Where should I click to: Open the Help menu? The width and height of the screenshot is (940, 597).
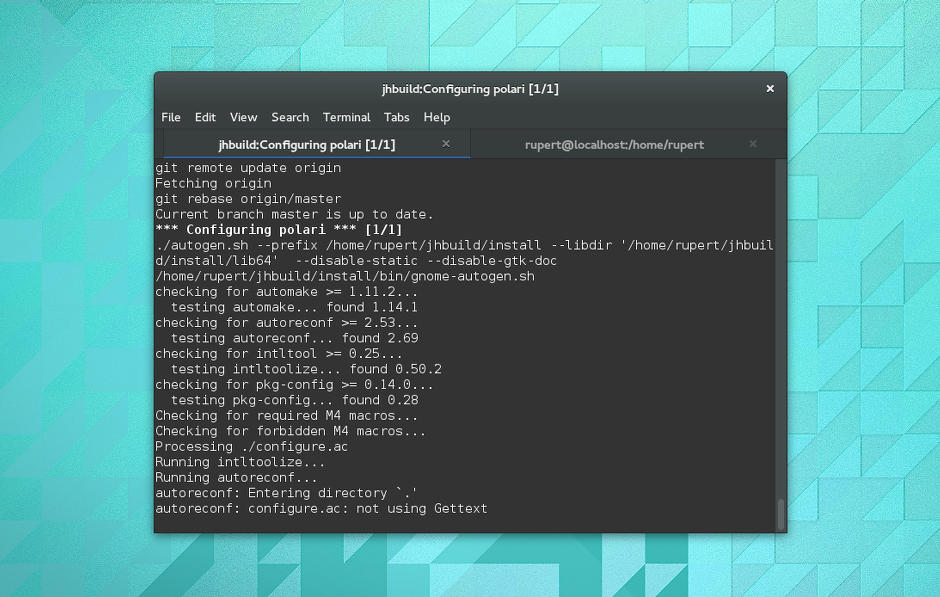(437, 117)
